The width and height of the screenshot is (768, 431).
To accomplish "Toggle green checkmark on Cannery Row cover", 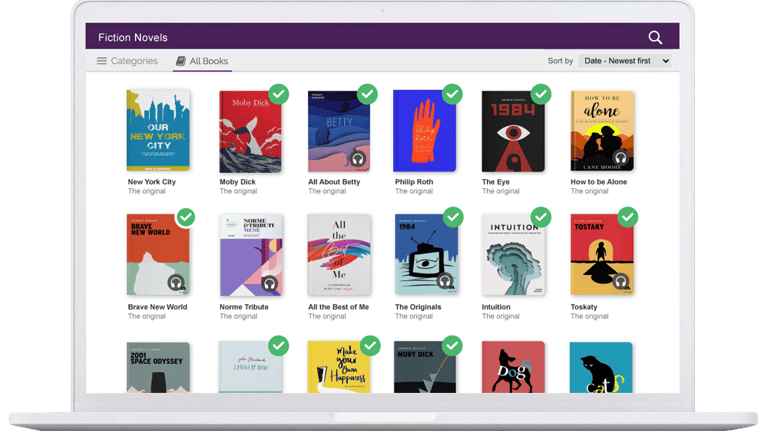I will 279,346.
